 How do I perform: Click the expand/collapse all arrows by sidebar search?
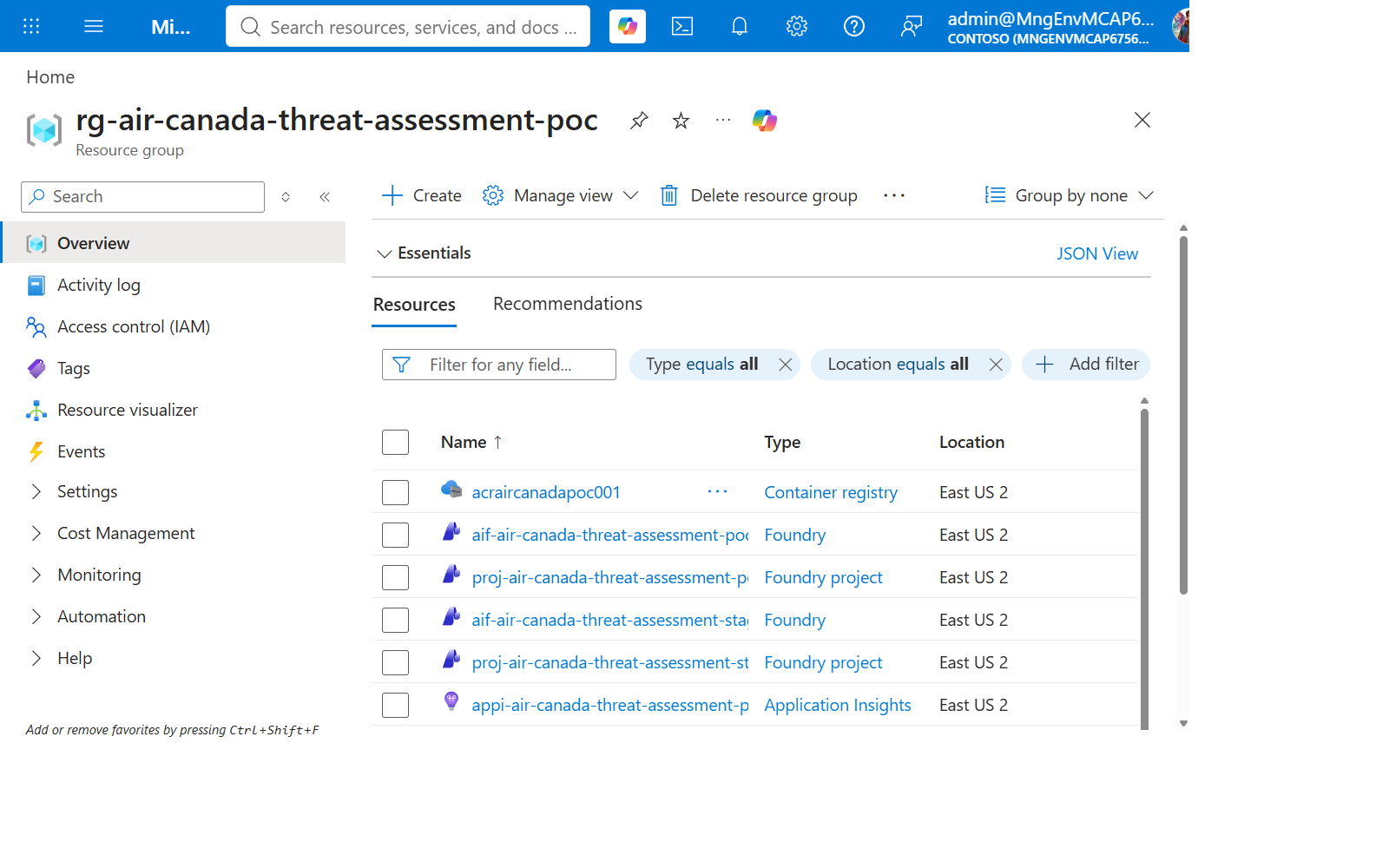pyautogui.click(x=286, y=197)
